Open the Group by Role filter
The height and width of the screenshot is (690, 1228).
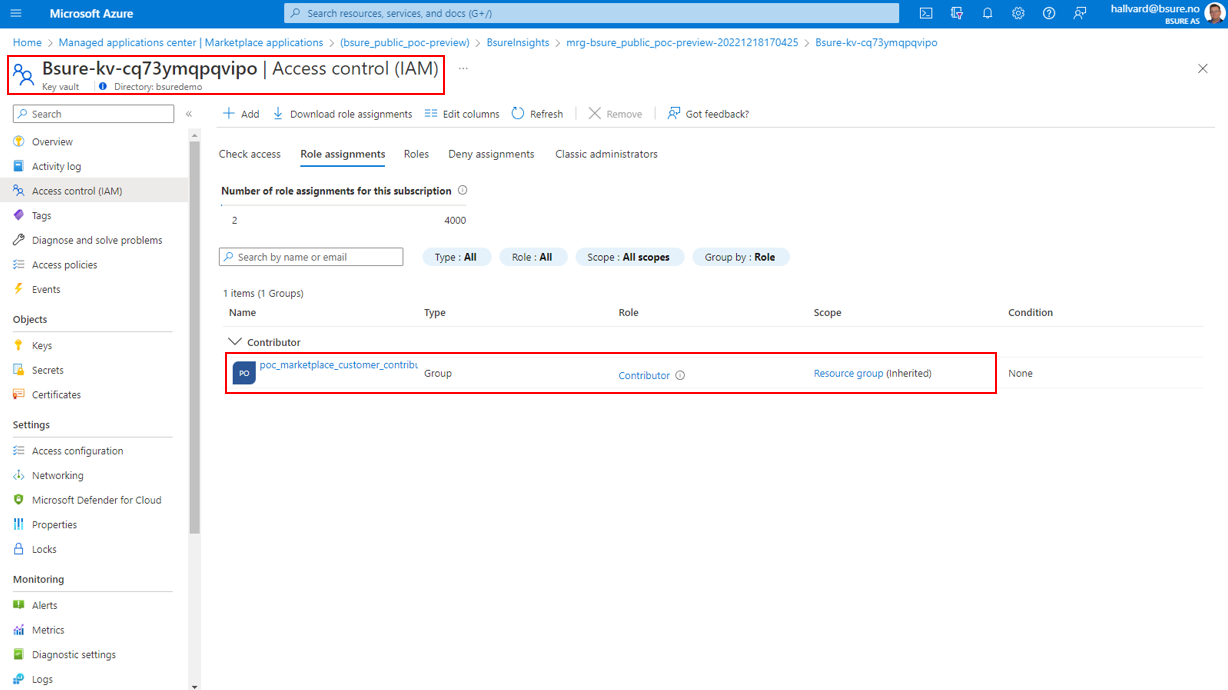[x=740, y=257]
